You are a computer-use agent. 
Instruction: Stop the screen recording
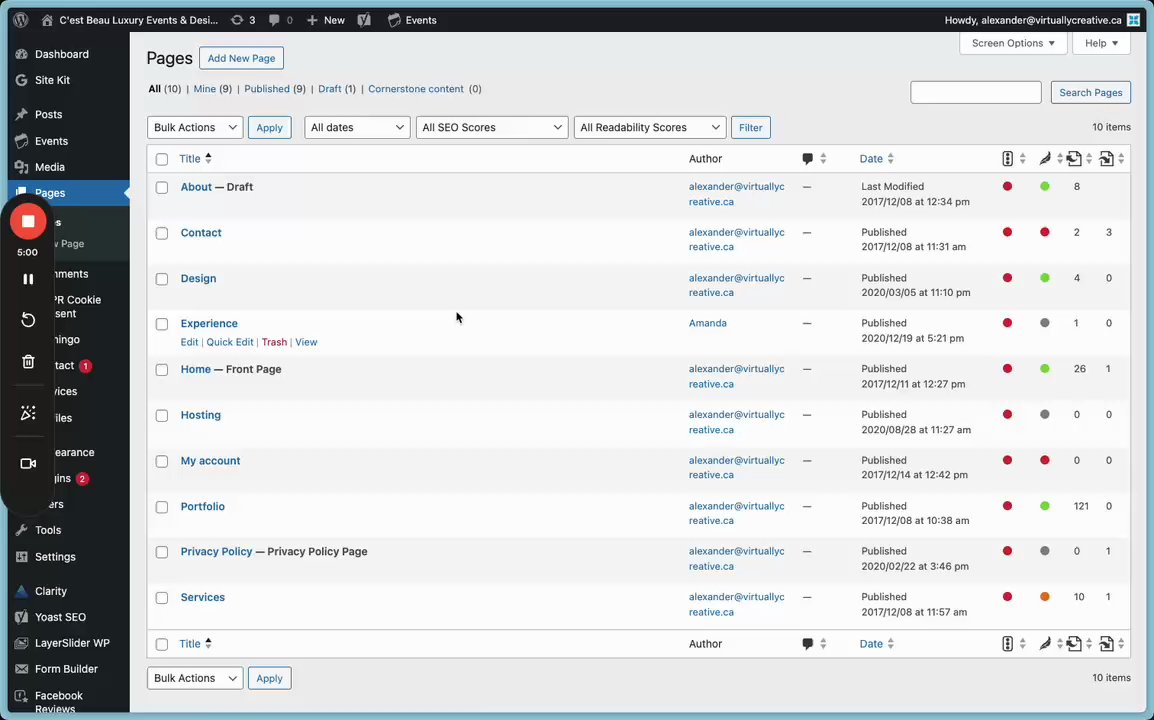(28, 222)
